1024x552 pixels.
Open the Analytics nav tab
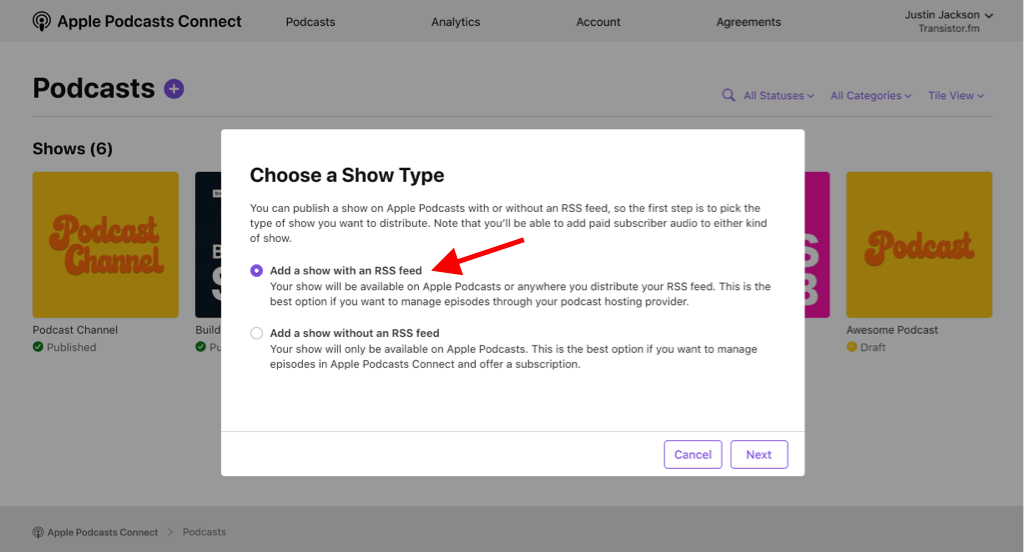tap(455, 22)
